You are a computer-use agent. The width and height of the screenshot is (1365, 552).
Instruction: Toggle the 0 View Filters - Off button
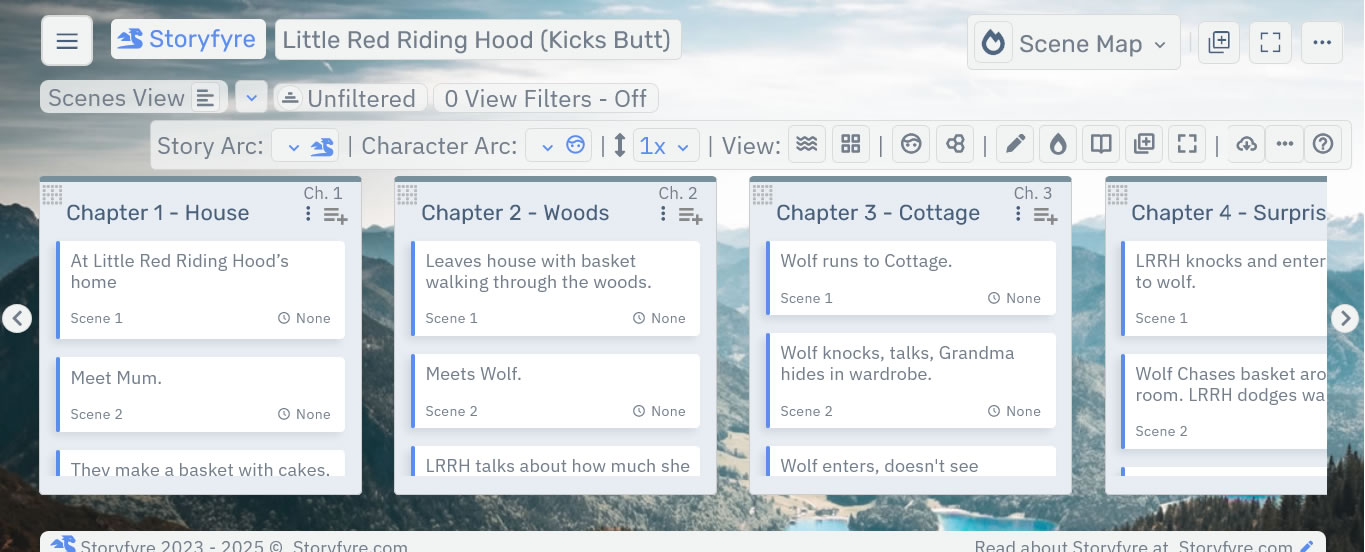[545, 99]
